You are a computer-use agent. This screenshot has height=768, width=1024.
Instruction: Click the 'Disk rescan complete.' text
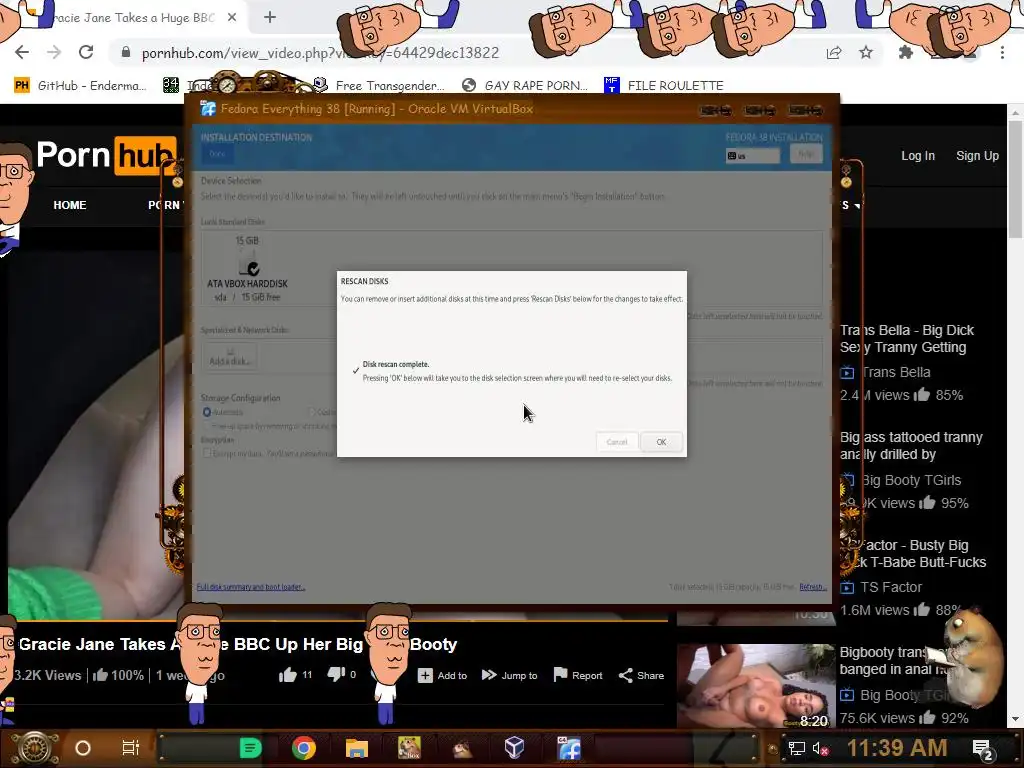[396, 364]
